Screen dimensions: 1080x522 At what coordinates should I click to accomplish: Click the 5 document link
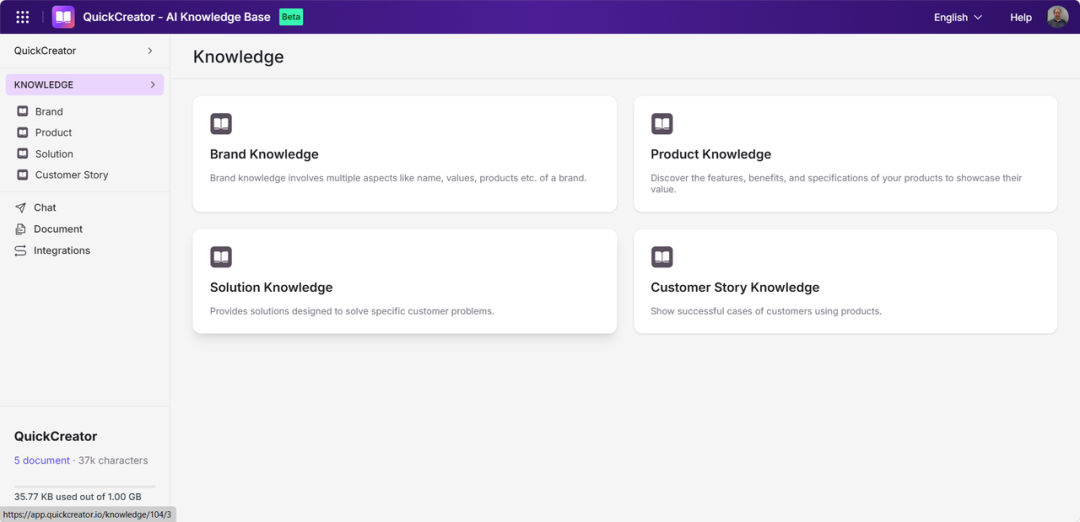[42, 460]
